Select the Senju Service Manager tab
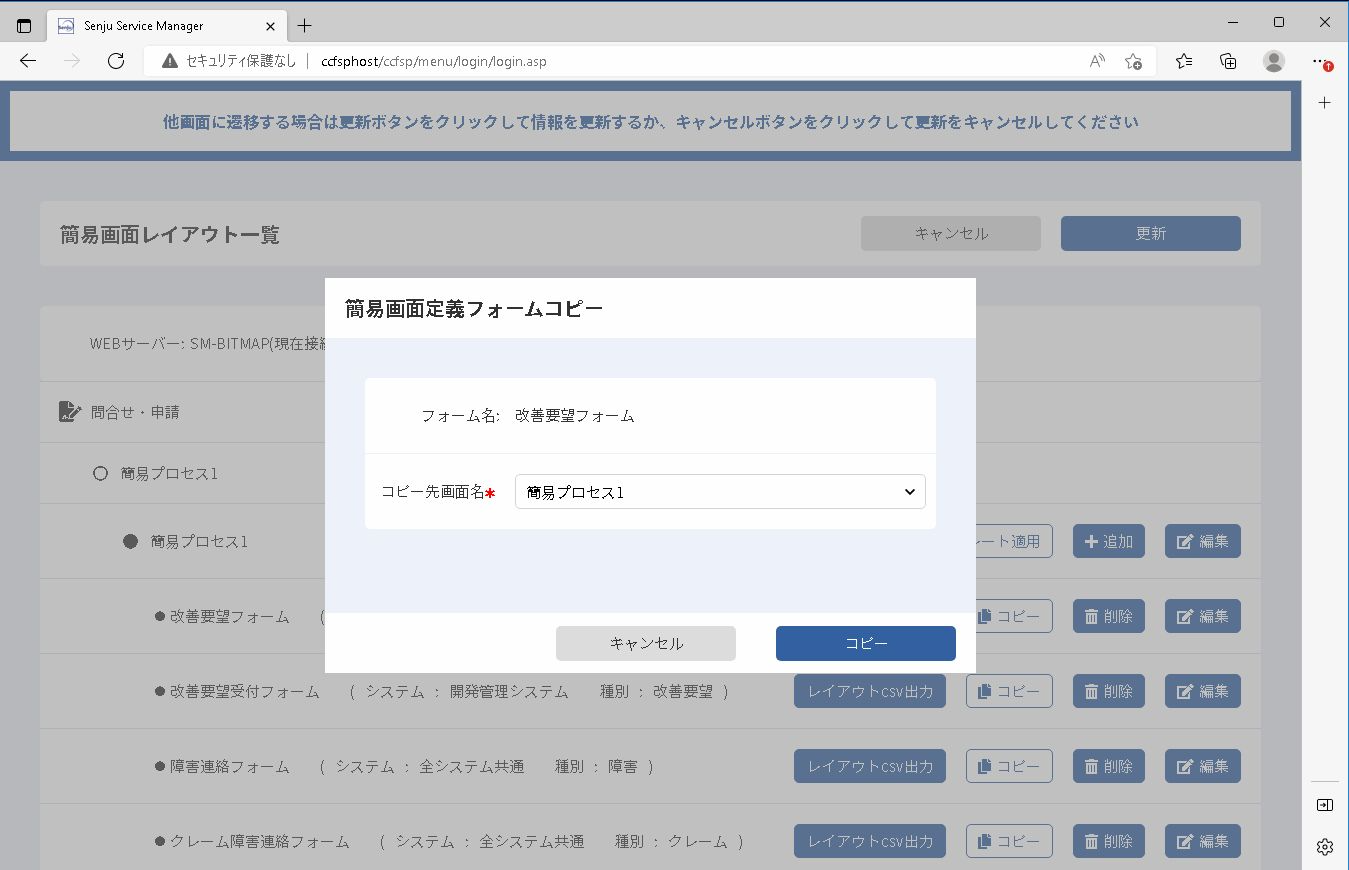Screen dimensions: 1349x870 coord(167,25)
